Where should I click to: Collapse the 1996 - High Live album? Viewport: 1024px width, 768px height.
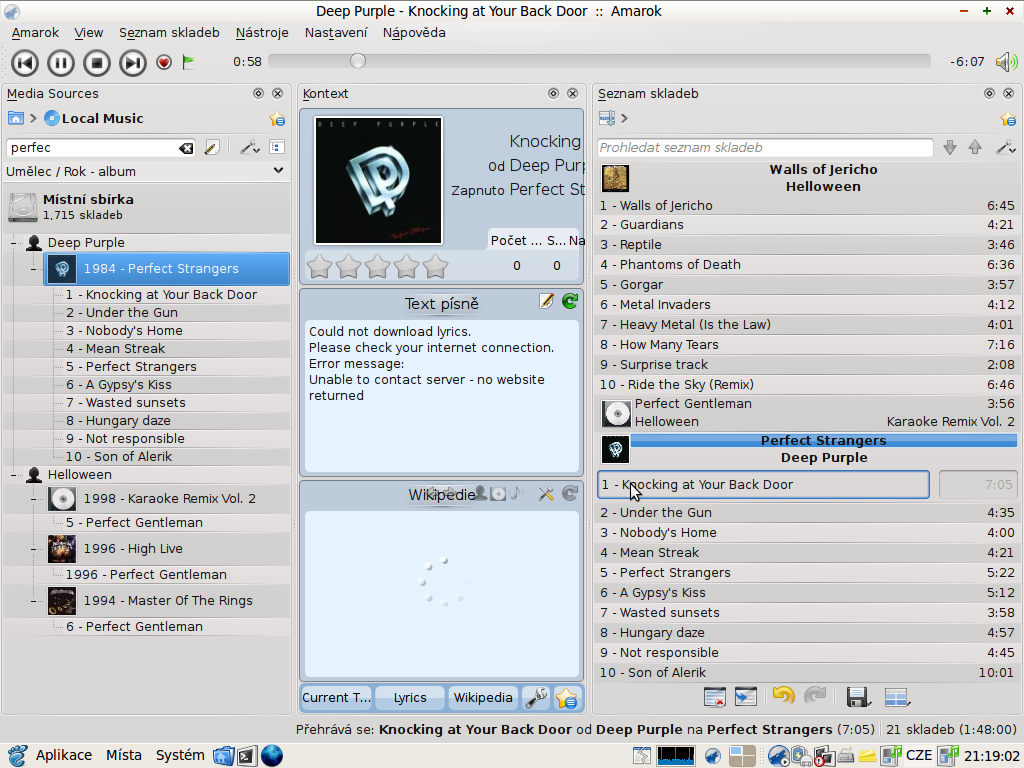pyautogui.click(x=33, y=549)
